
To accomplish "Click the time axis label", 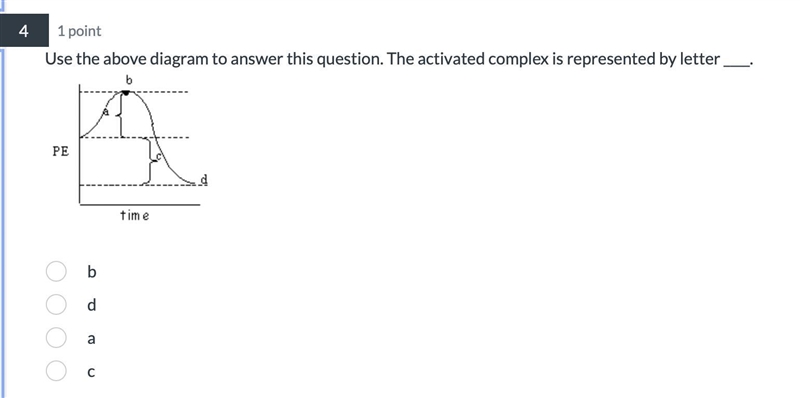I will tap(135, 216).
